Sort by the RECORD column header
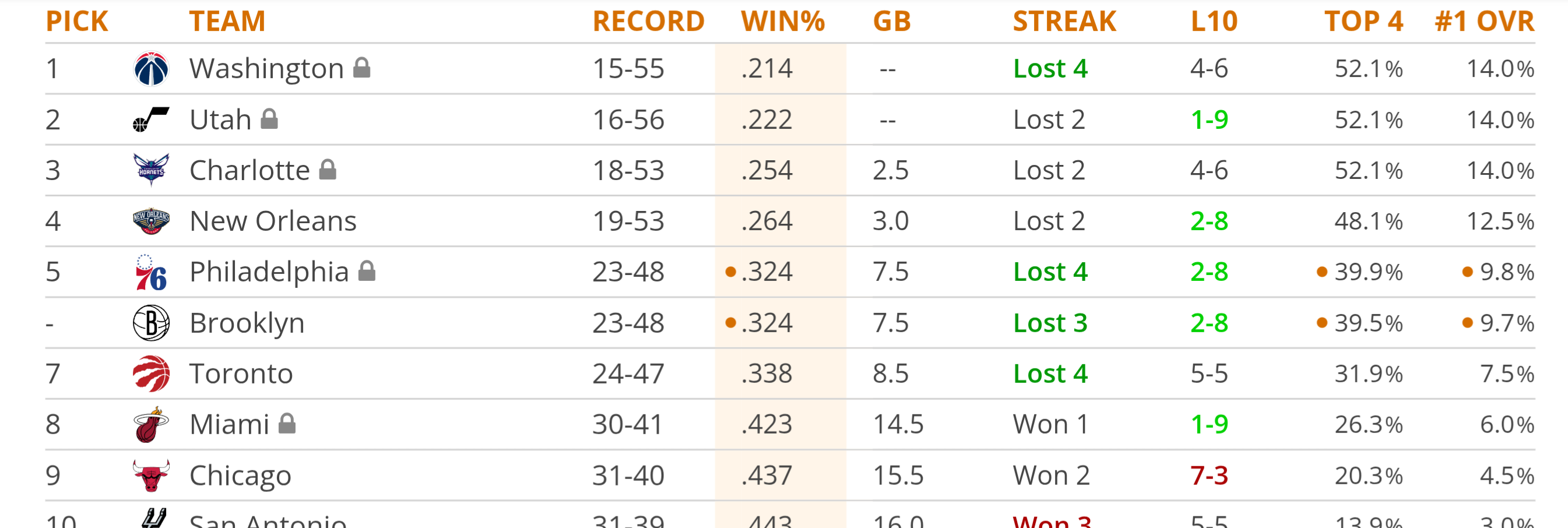Viewport: 1568px width, 528px height. click(649, 22)
